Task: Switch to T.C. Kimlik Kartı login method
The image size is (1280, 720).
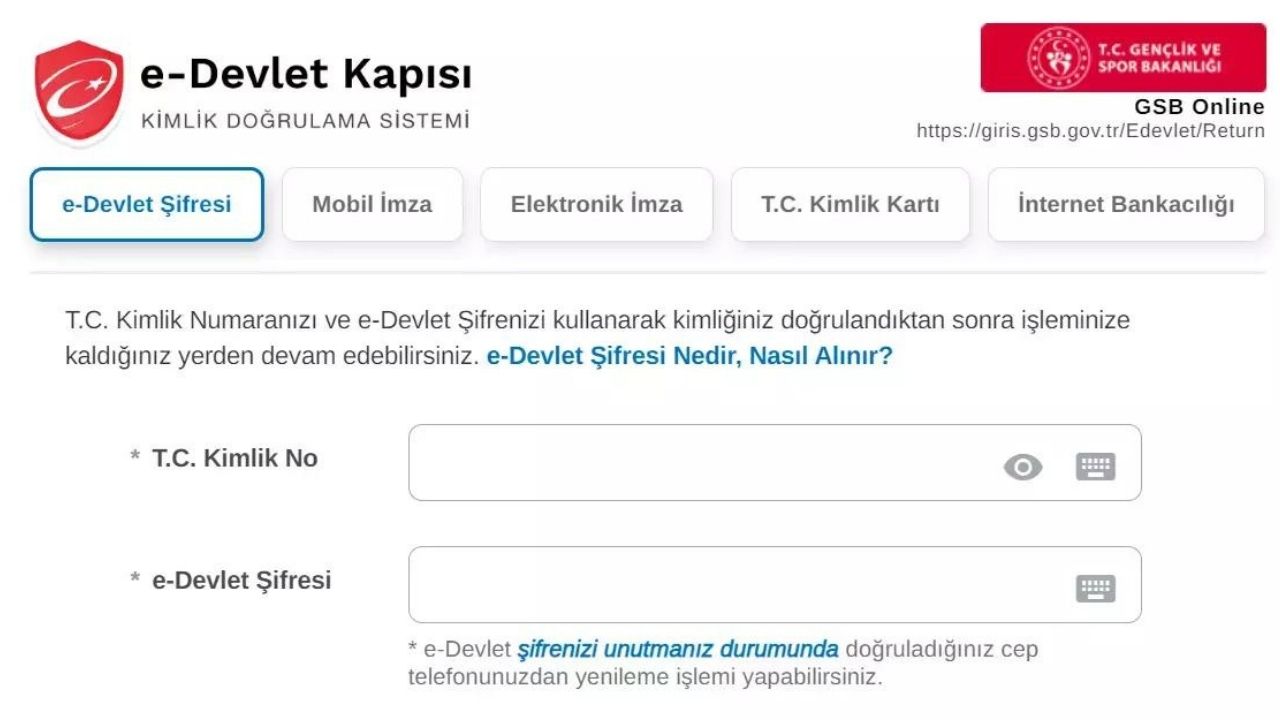Action: tap(851, 204)
